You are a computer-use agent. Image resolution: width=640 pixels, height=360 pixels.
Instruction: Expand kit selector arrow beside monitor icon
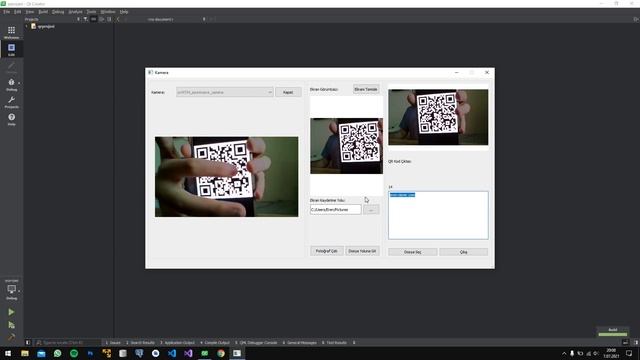pos(19,291)
